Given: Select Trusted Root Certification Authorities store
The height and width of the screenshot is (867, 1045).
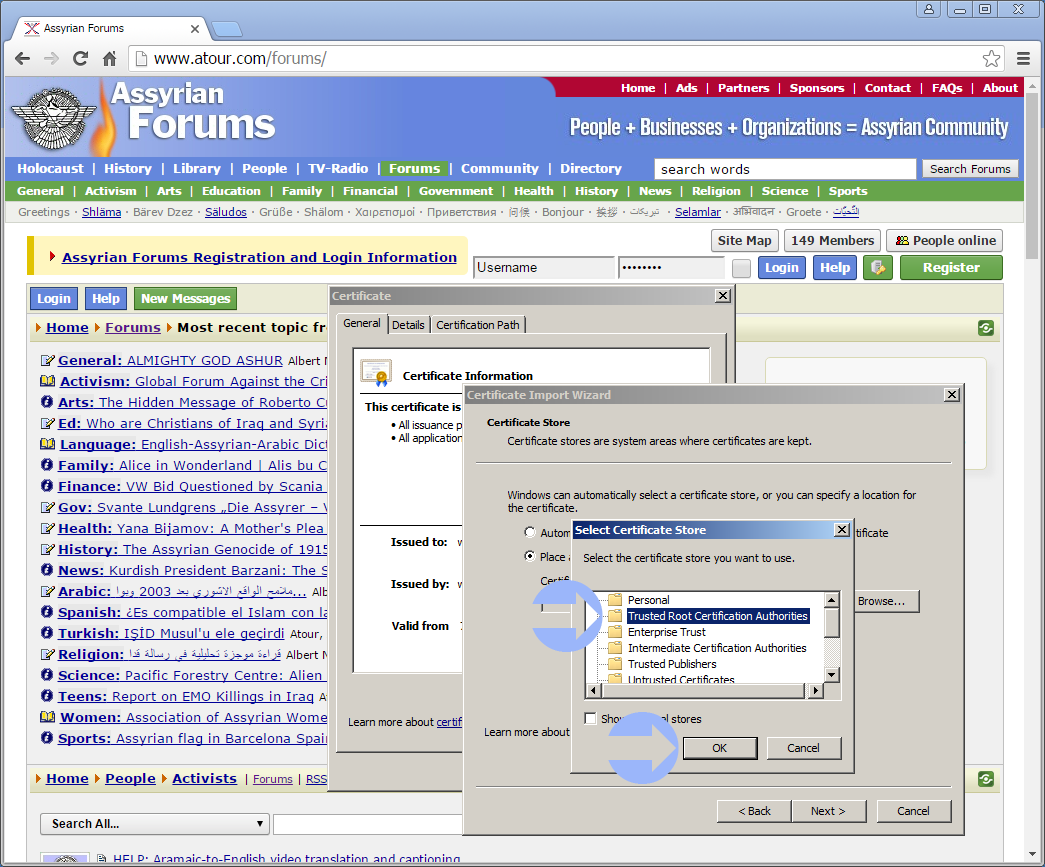Looking at the screenshot, I should tap(718, 616).
